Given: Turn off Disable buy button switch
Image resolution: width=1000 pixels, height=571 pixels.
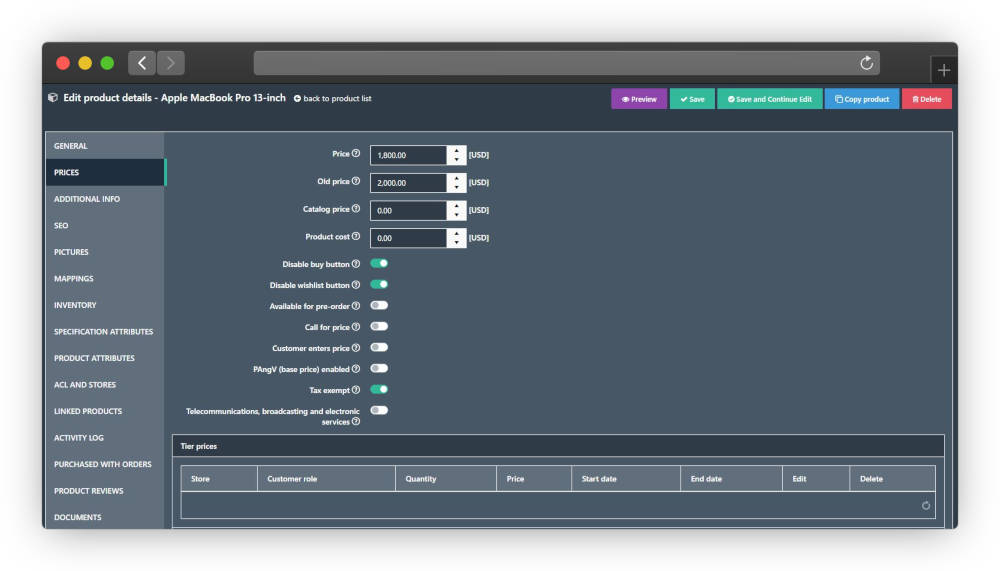Looking at the screenshot, I should [x=379, y=263].
